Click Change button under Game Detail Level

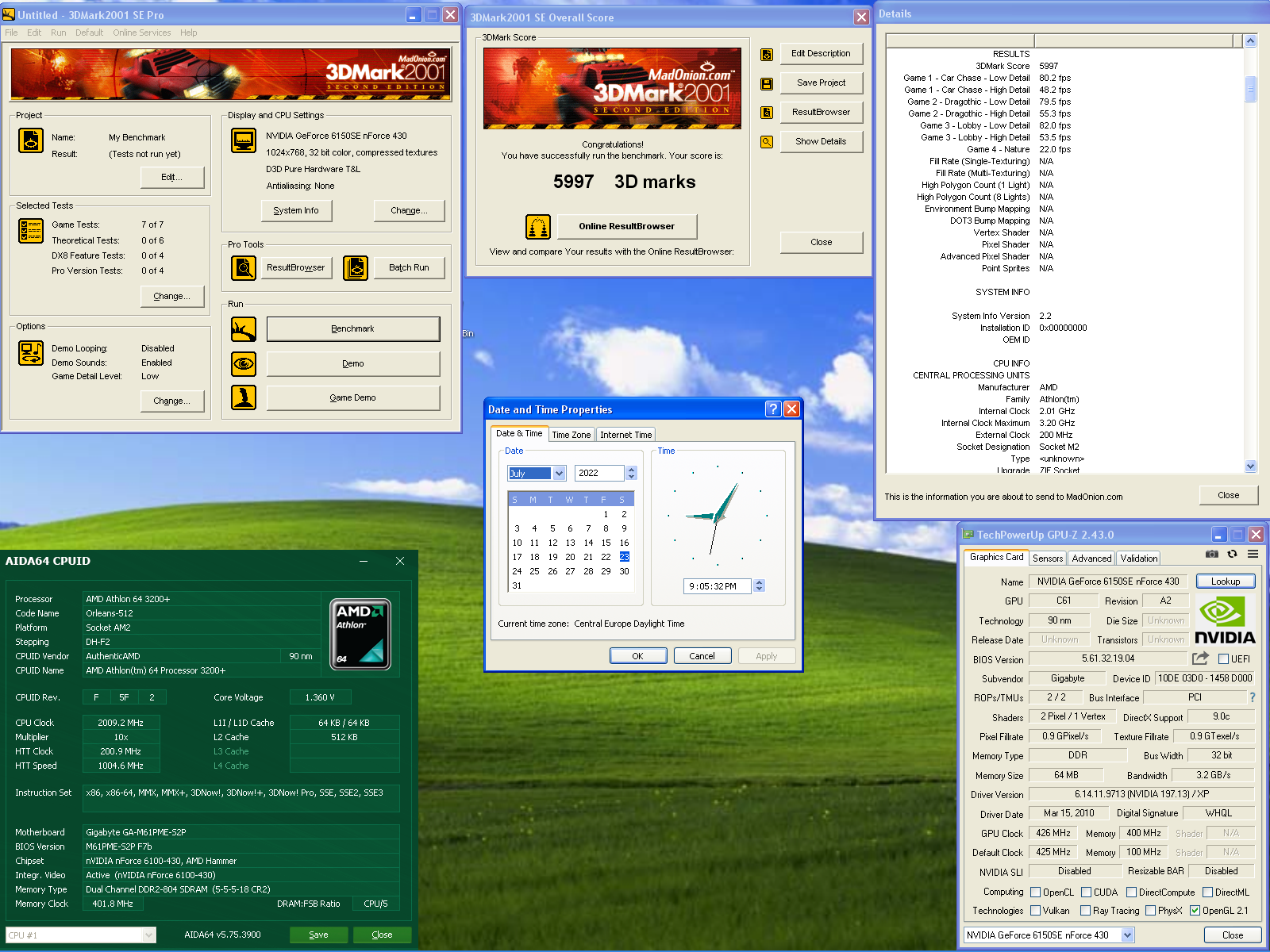[172, 401]
